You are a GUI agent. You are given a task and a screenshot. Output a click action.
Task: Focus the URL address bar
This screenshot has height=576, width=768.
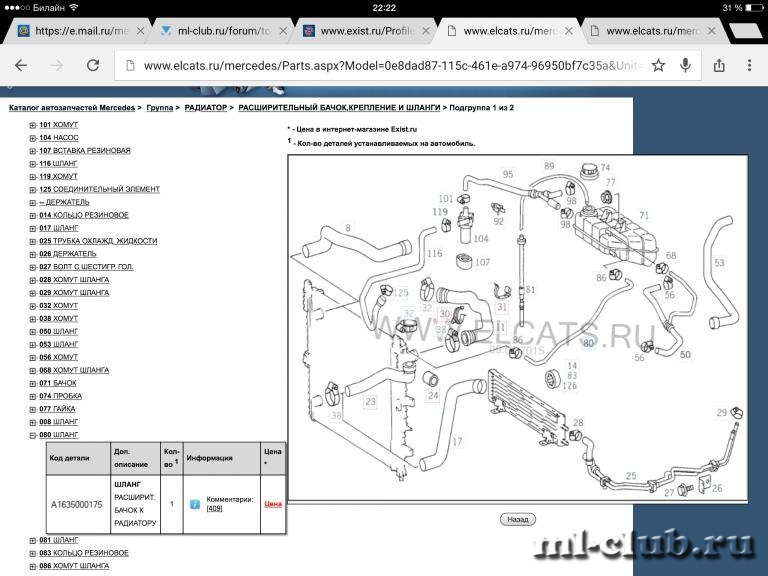[x=390, y=66]
